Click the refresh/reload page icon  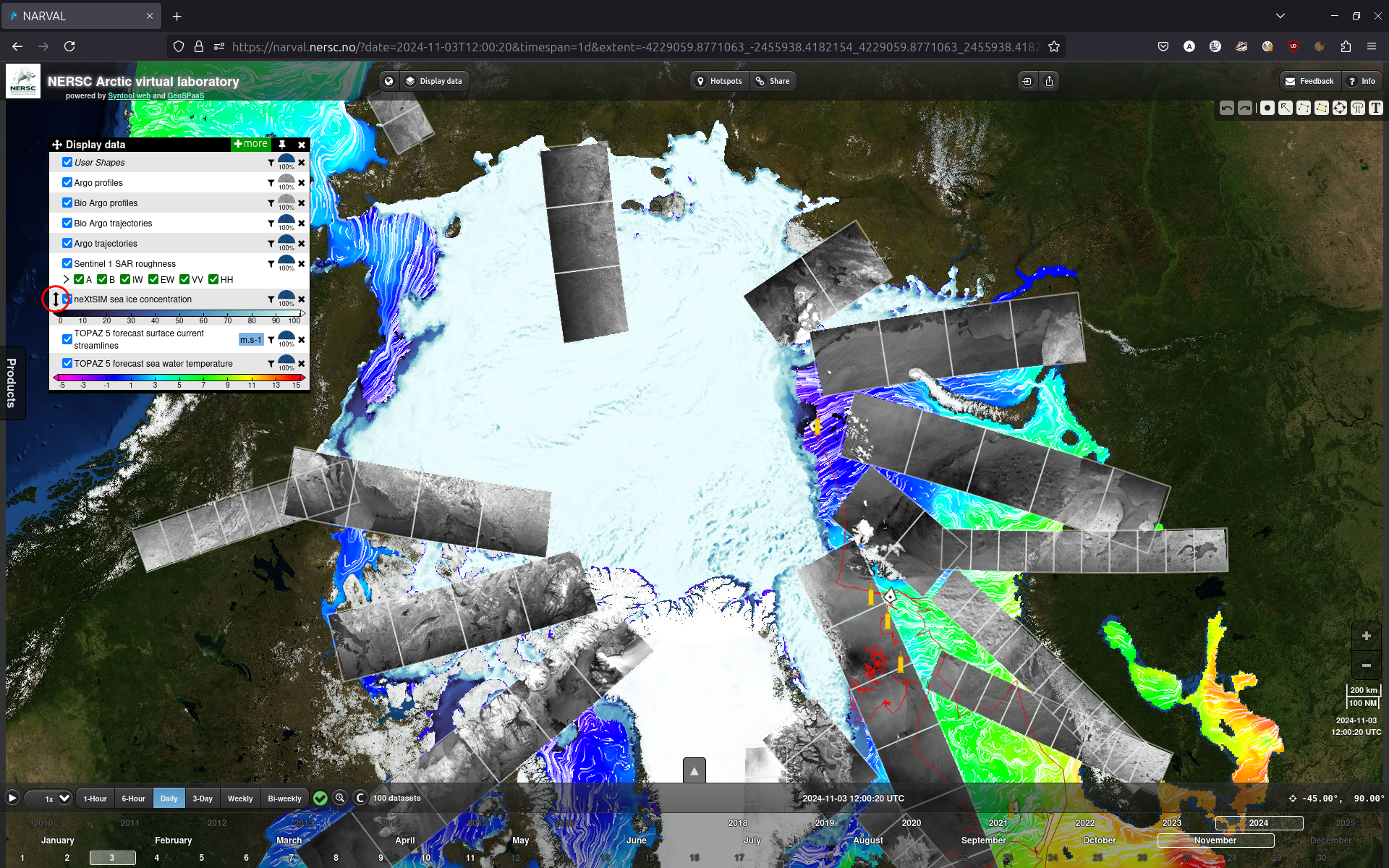[69, 46]
